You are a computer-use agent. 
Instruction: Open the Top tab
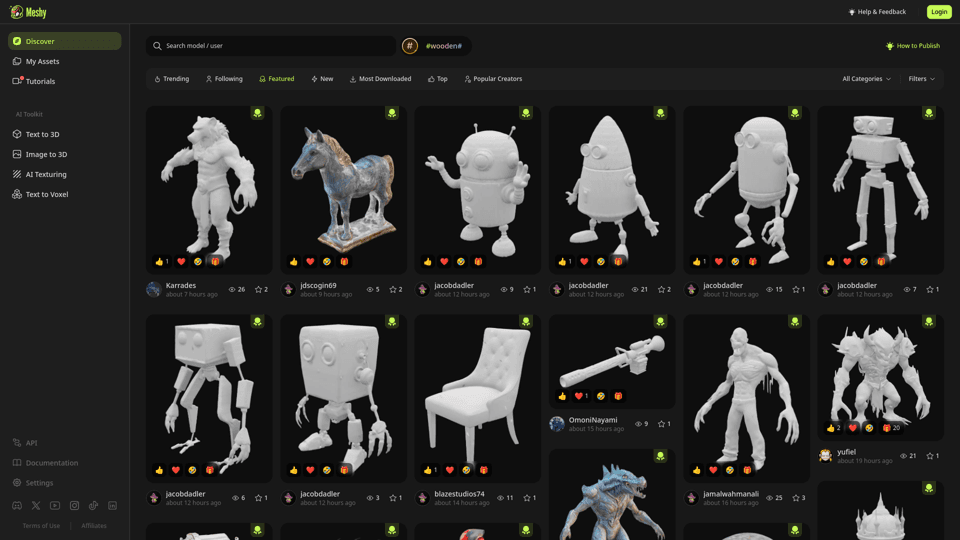438,79
